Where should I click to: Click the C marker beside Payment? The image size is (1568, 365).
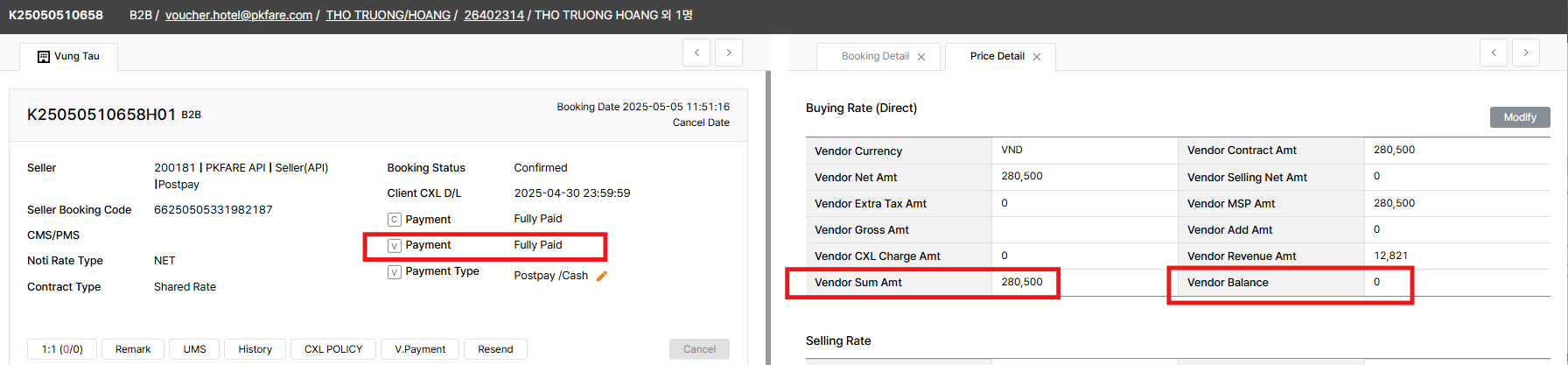pos(395,220)
